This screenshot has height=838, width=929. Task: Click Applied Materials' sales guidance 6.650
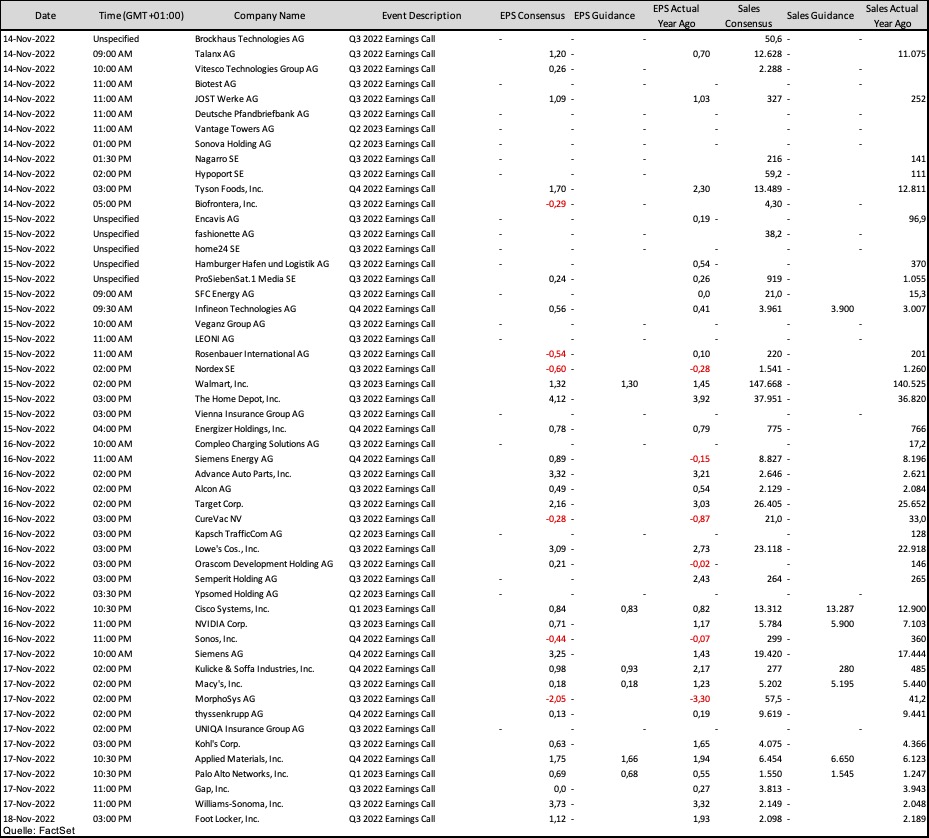tap(842, 759)
